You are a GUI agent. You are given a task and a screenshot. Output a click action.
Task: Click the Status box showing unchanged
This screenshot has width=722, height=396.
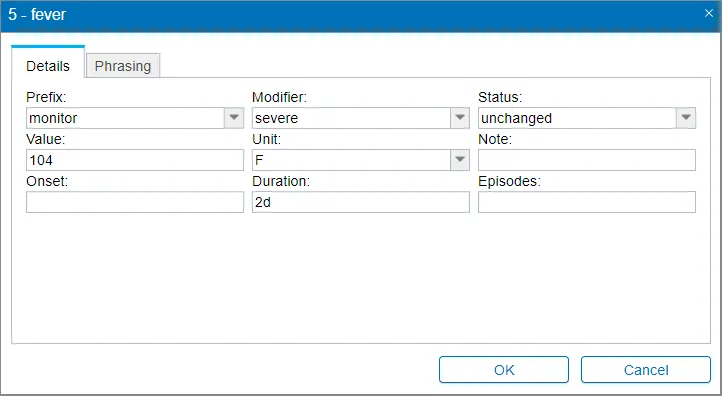577,118
